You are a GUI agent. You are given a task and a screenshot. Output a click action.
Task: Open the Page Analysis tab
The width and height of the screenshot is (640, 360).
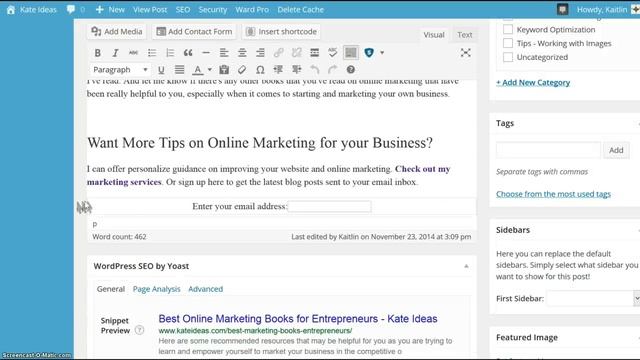point(156,289)
